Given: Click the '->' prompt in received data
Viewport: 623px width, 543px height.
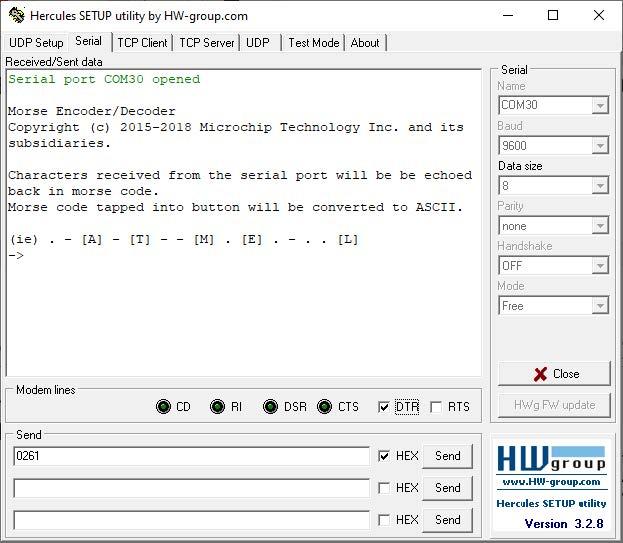Looking at the screenshot, I should click(x=16, y=255).
